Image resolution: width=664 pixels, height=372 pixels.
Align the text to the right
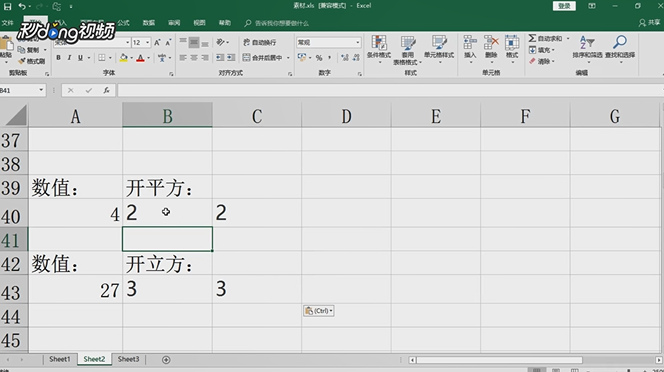[205, 58]
